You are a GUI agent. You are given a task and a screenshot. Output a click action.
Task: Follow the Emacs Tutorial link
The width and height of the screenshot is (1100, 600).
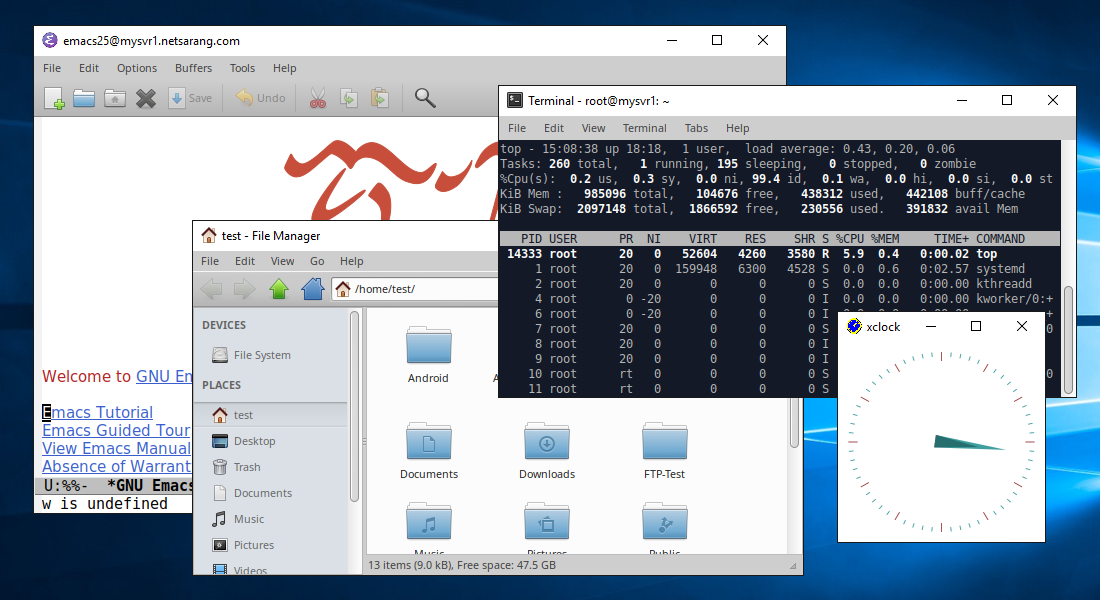(98, 412)
